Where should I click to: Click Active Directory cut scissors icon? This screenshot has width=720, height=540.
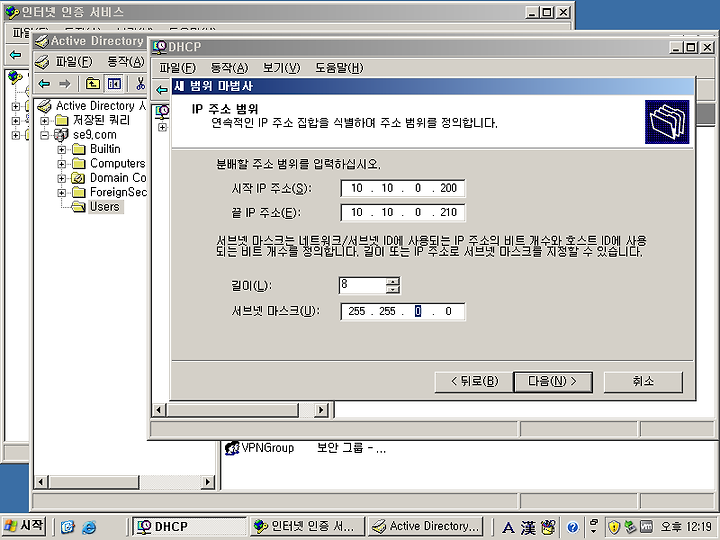(x=140, y=84)
